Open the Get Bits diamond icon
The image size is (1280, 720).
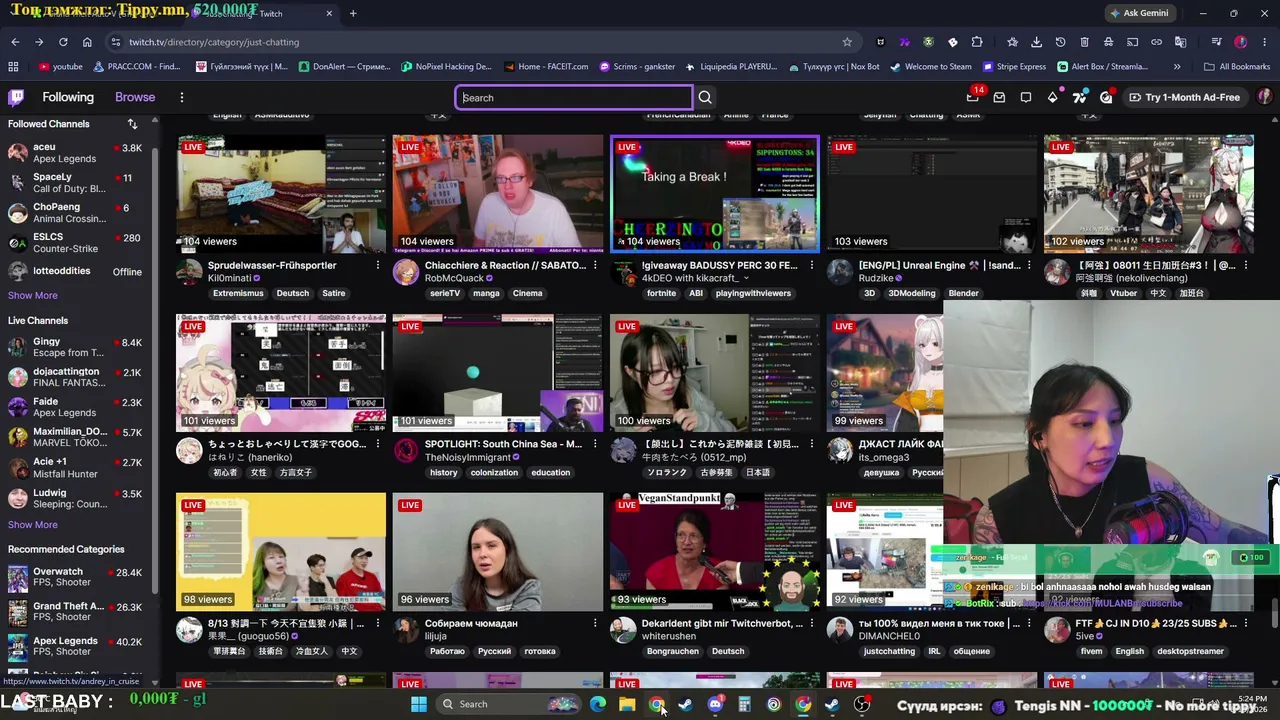point(1053,97)
